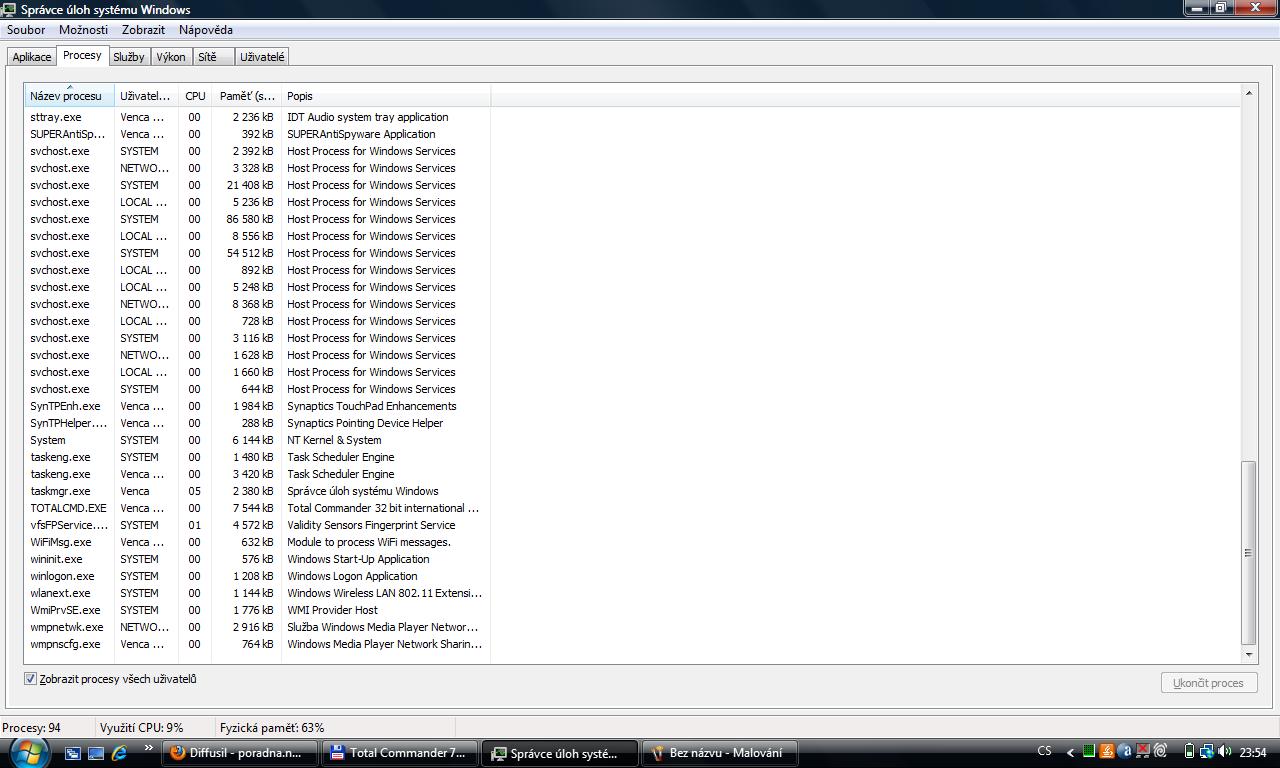Viewport: 1280px width, 768px height.
Task: Sort by Název procesu column header
Action: tap(69, 96)
